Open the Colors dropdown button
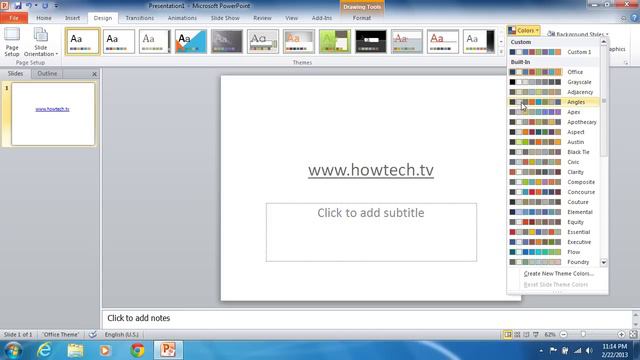This screenshot has width=640, height=360. point(524,31)
